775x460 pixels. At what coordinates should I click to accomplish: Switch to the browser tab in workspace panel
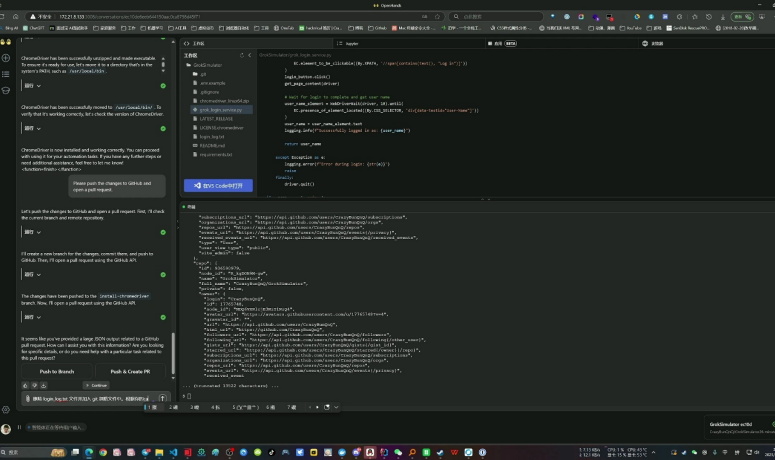pyautogui.click(x=657, y=44)
